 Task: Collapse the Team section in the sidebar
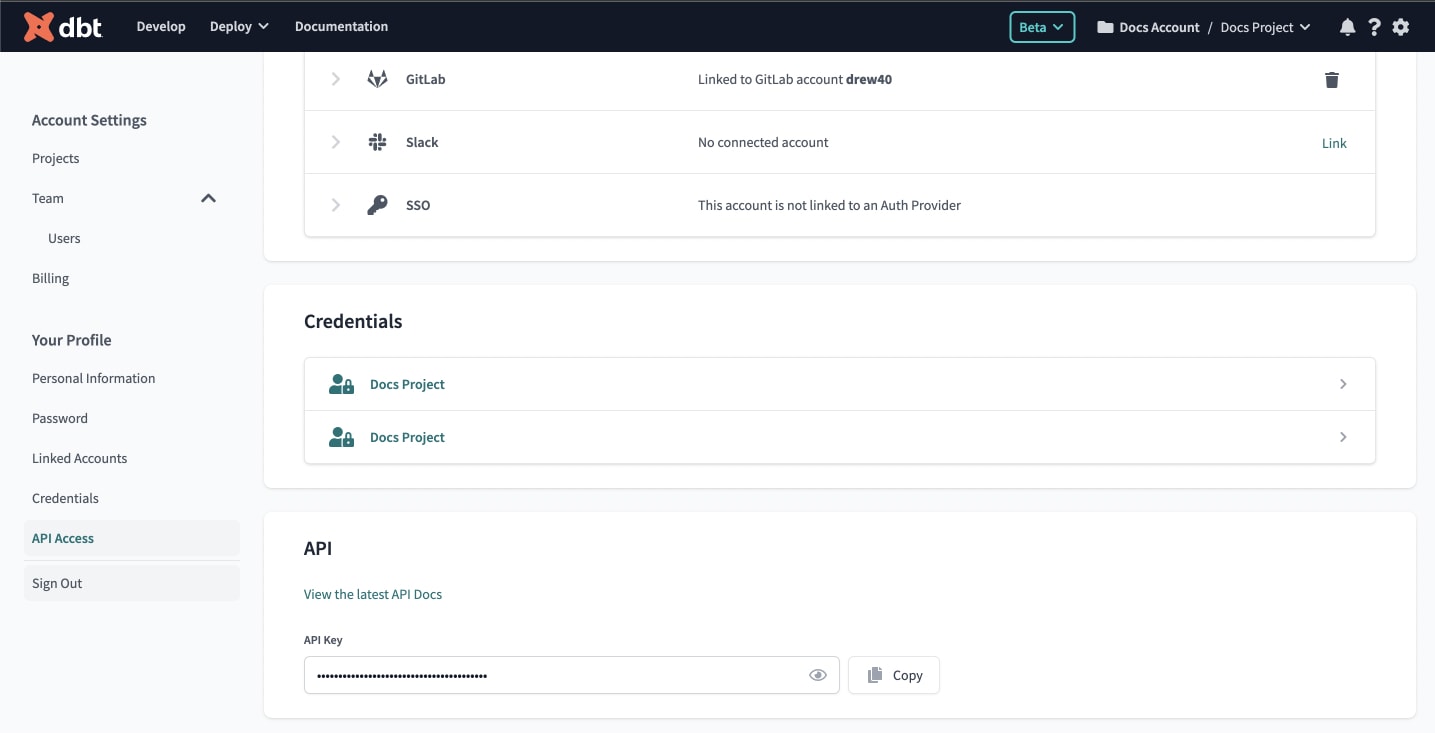pyautogui.click(x=208, y=198)
